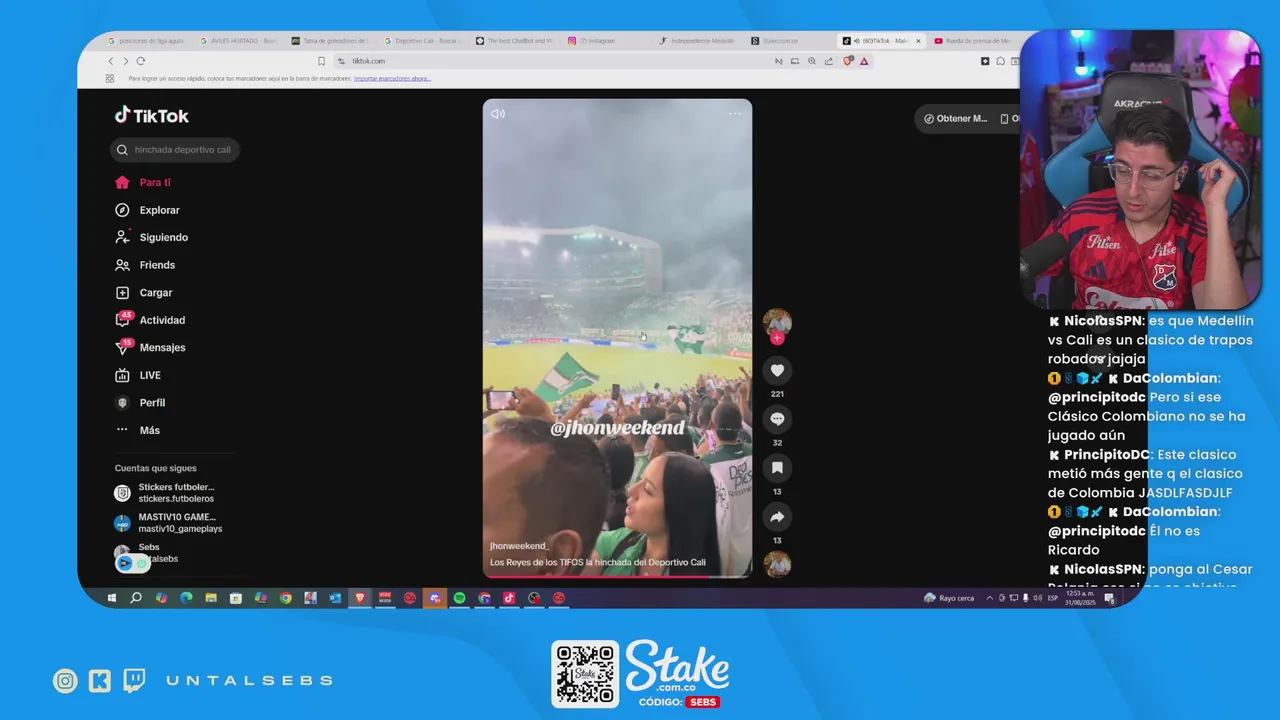Open the Cargar upload page
This screenshot has width=1280, height=720.
click(143, 293)
